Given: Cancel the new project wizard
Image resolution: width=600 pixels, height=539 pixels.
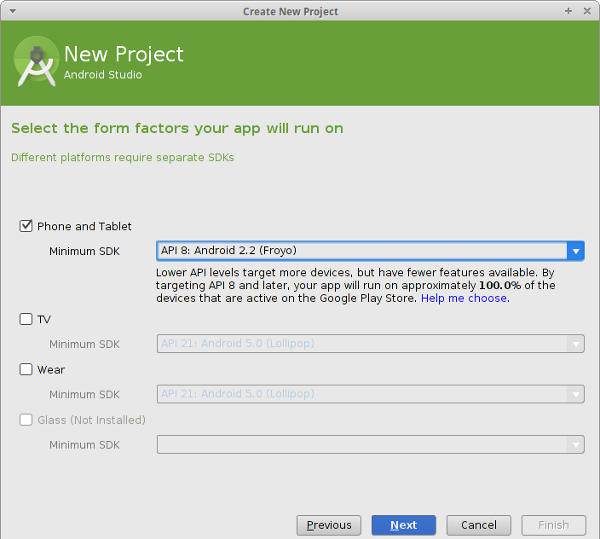Looking at the screenshot, I should 479,525.
